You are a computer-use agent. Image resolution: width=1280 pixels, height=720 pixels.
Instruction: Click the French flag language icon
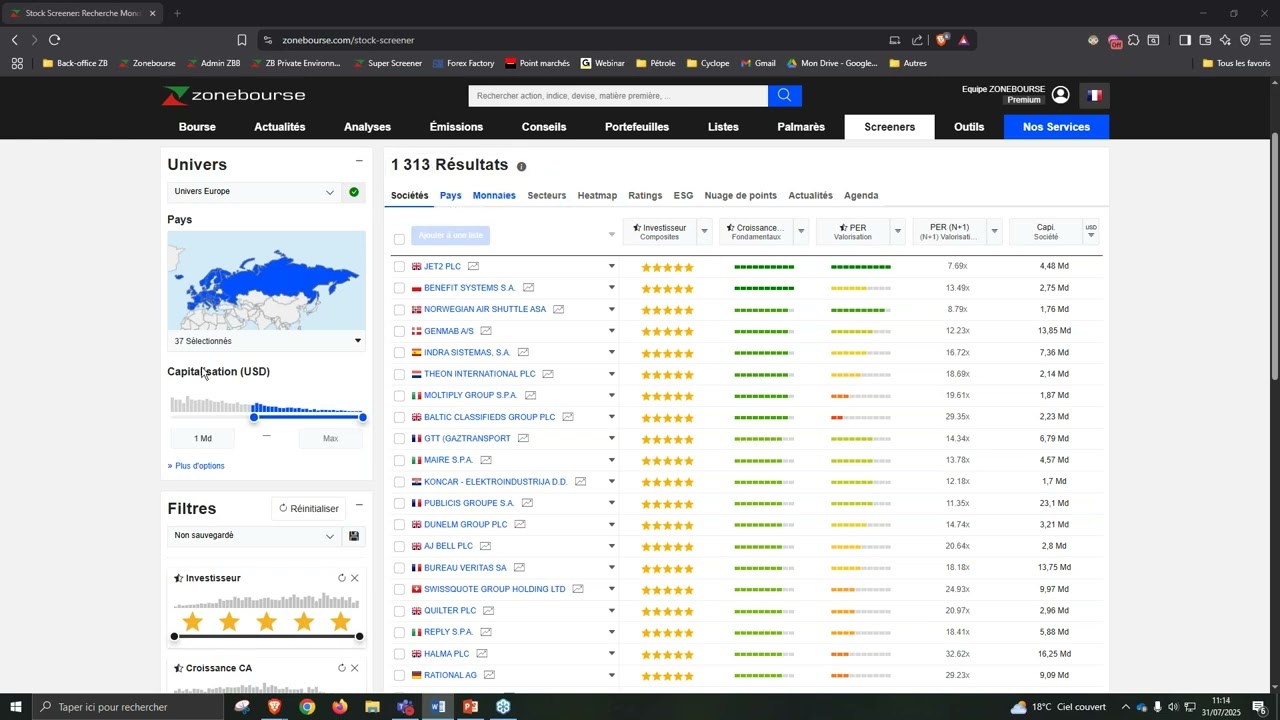[1095, 96]
